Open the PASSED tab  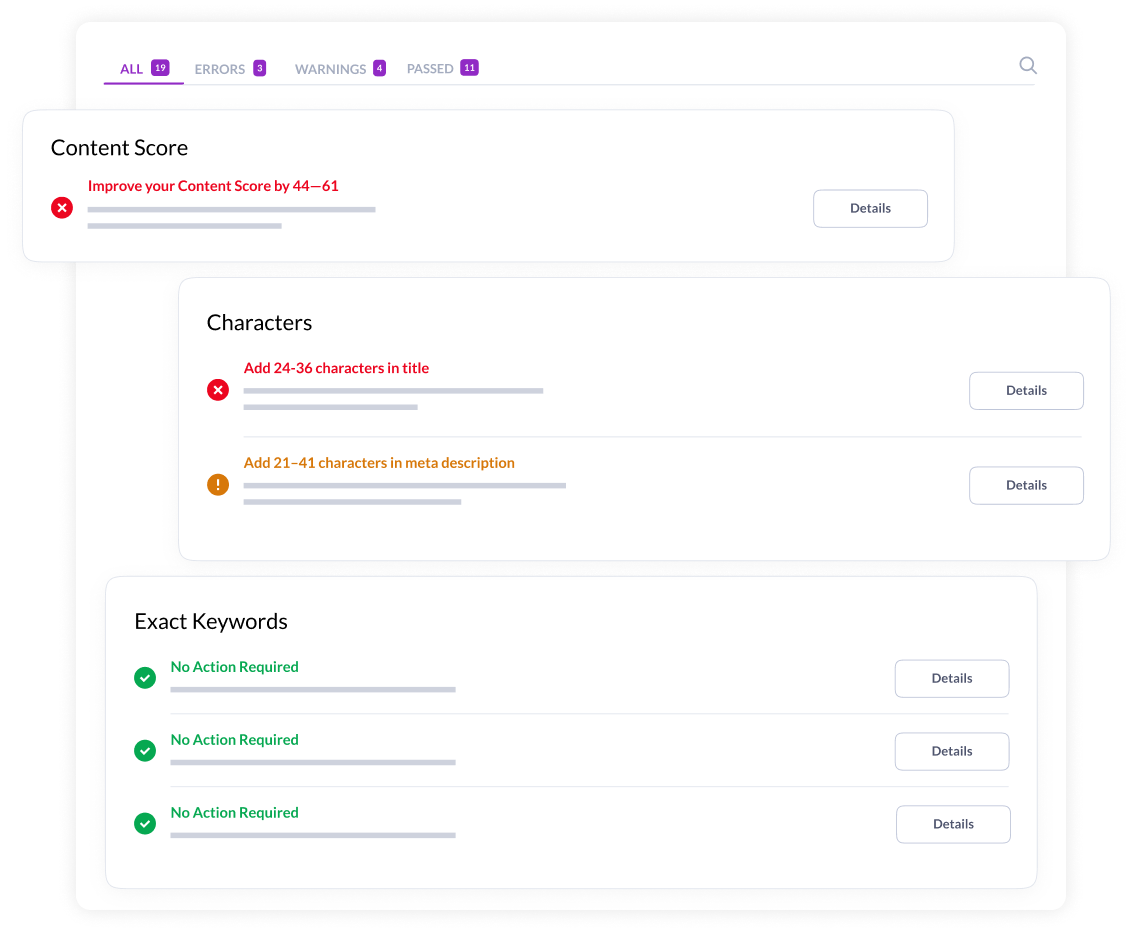pos(430,68)
